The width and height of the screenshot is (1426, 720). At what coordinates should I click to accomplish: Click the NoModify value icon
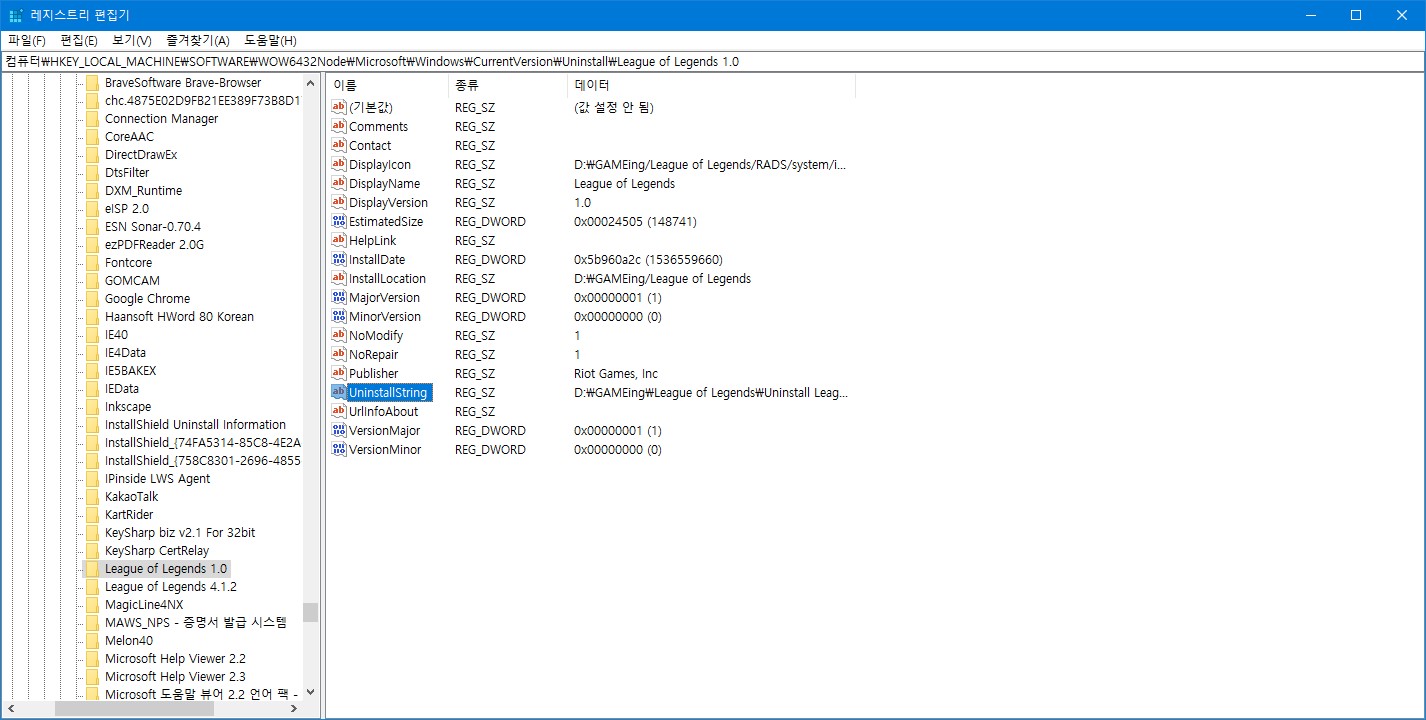click(339, 335)
